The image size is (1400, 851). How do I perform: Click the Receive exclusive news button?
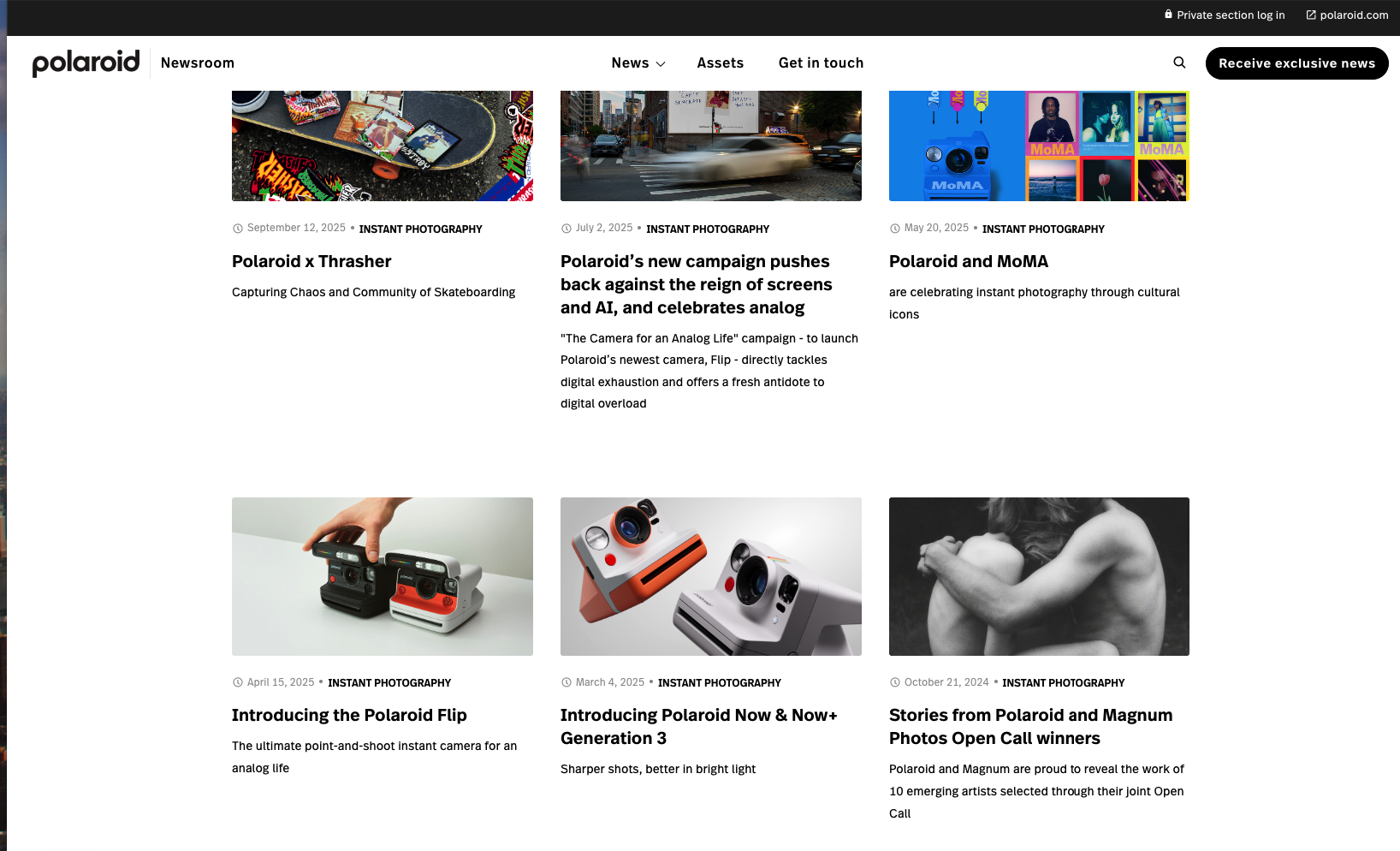(x=1296, y=63)
